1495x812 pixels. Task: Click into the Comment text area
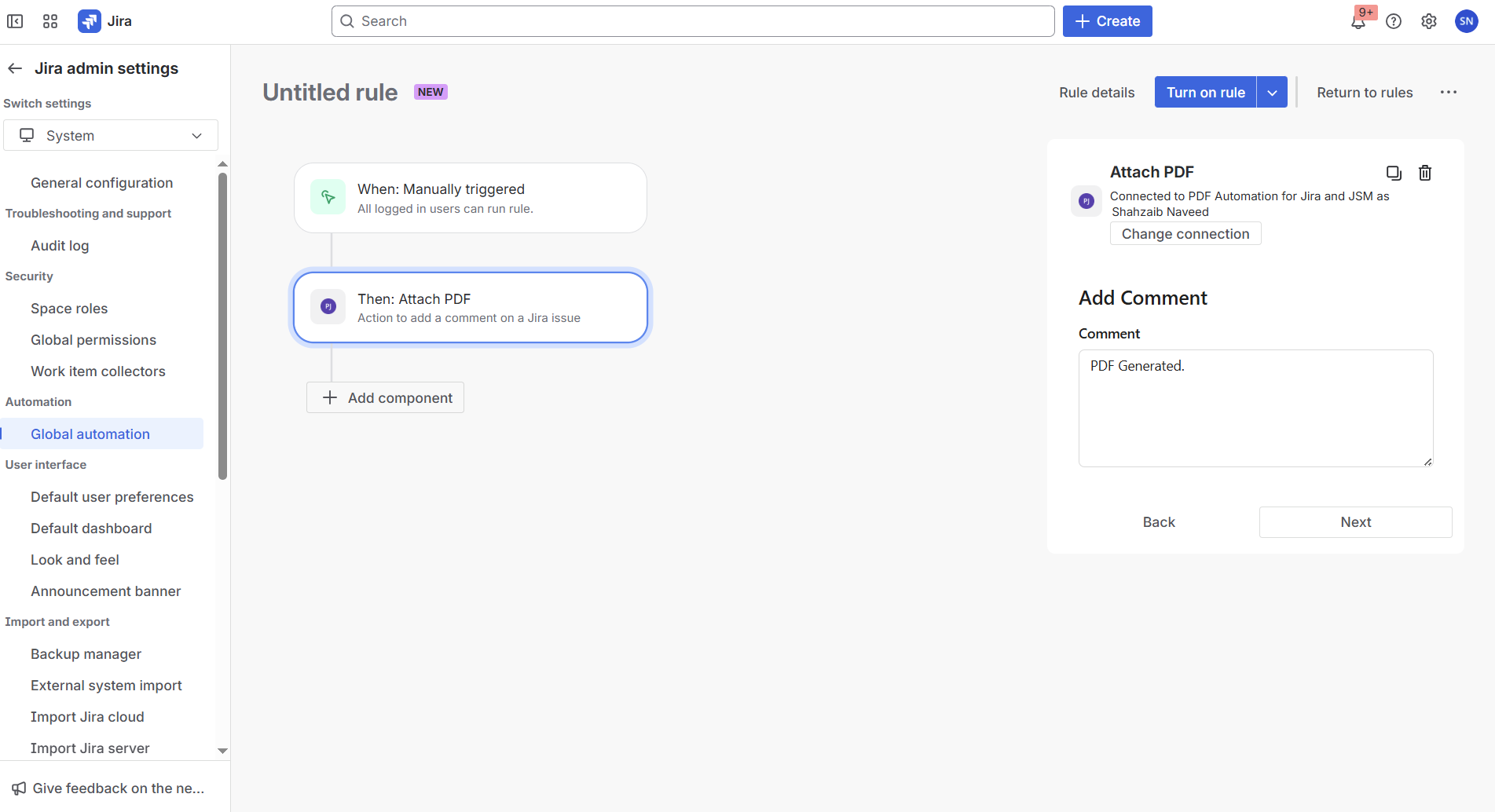pos(1255,408)
